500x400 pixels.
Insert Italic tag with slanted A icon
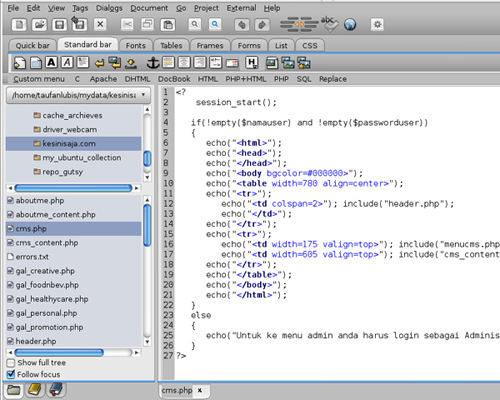point(67,62)
